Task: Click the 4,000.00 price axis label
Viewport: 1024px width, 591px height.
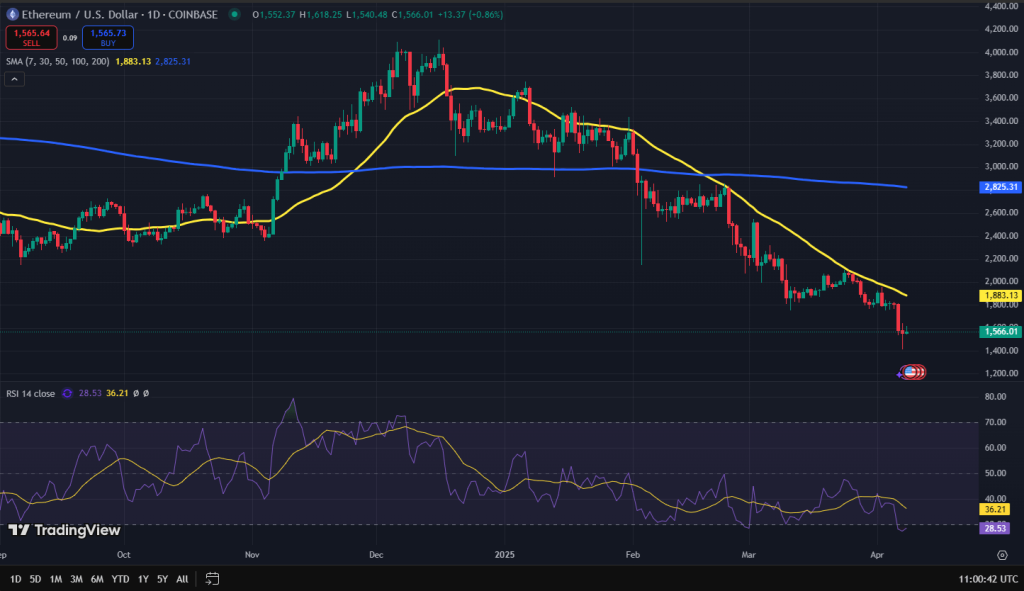Action: 1001,52
